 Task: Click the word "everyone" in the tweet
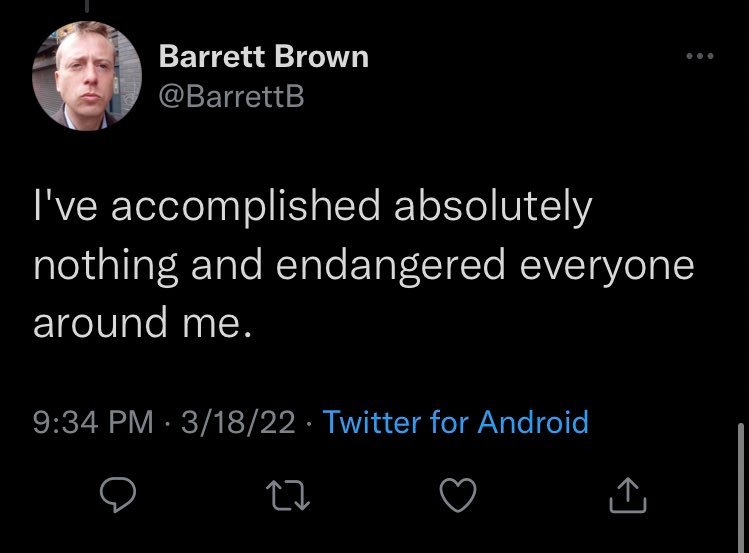pyautogui.click(x=608, y=264)
